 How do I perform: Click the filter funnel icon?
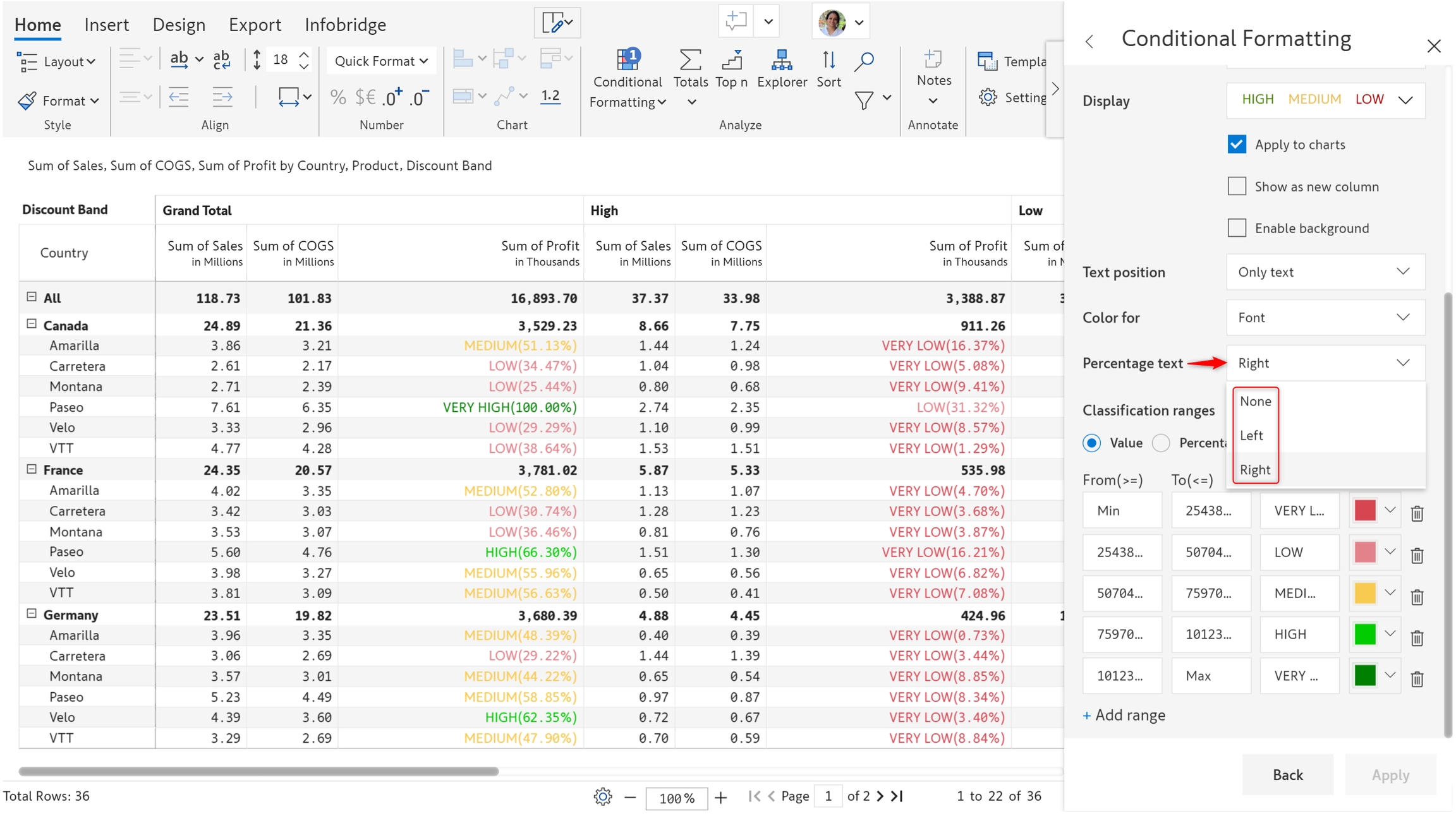[863, 100]
